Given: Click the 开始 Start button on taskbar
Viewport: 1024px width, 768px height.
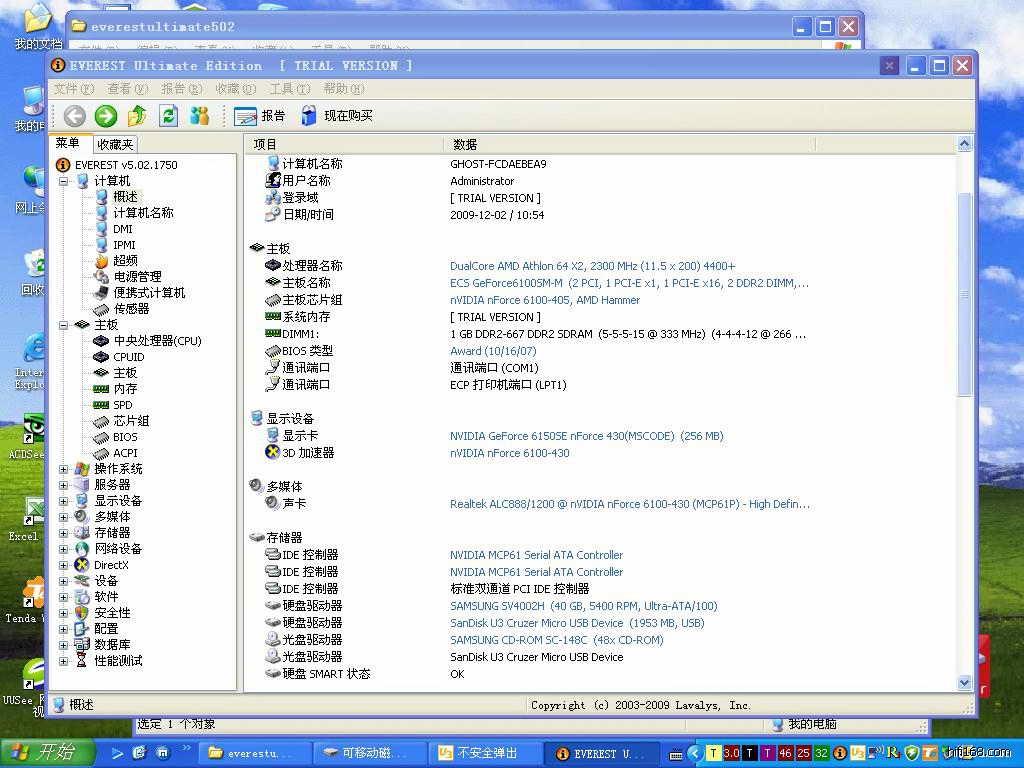Looking at the screenshot, I should tap(45, 753).
